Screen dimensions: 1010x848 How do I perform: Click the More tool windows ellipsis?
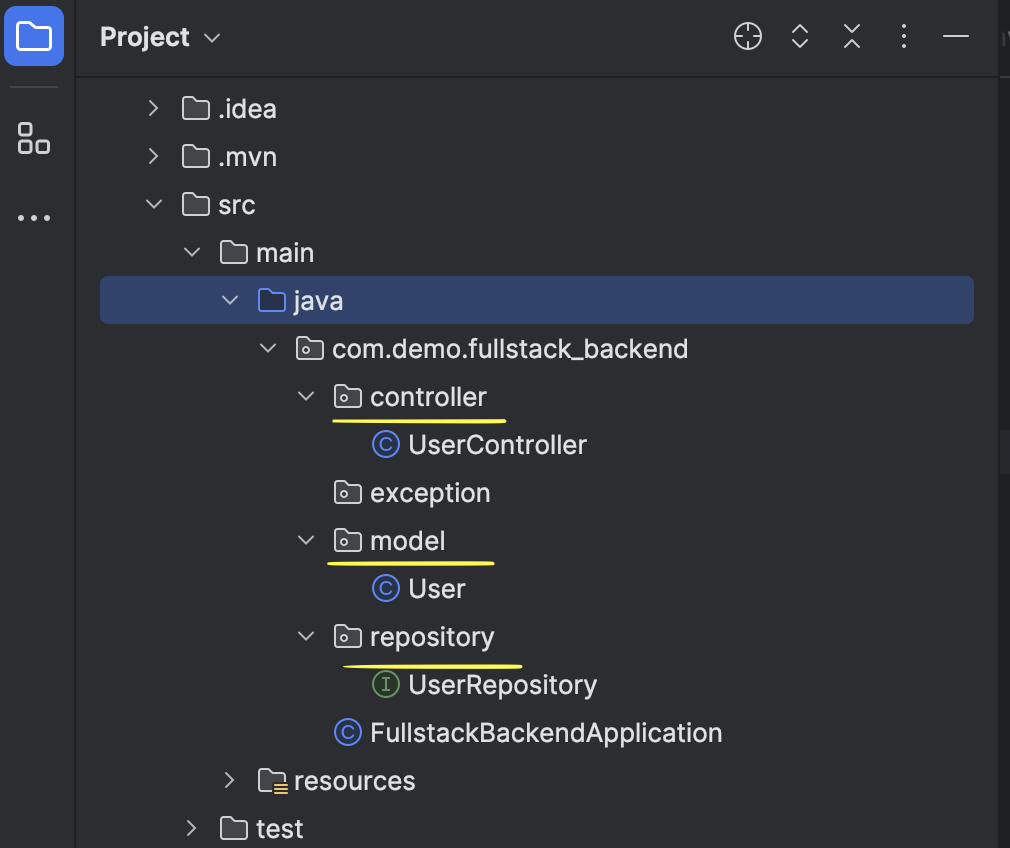[34, 218]
